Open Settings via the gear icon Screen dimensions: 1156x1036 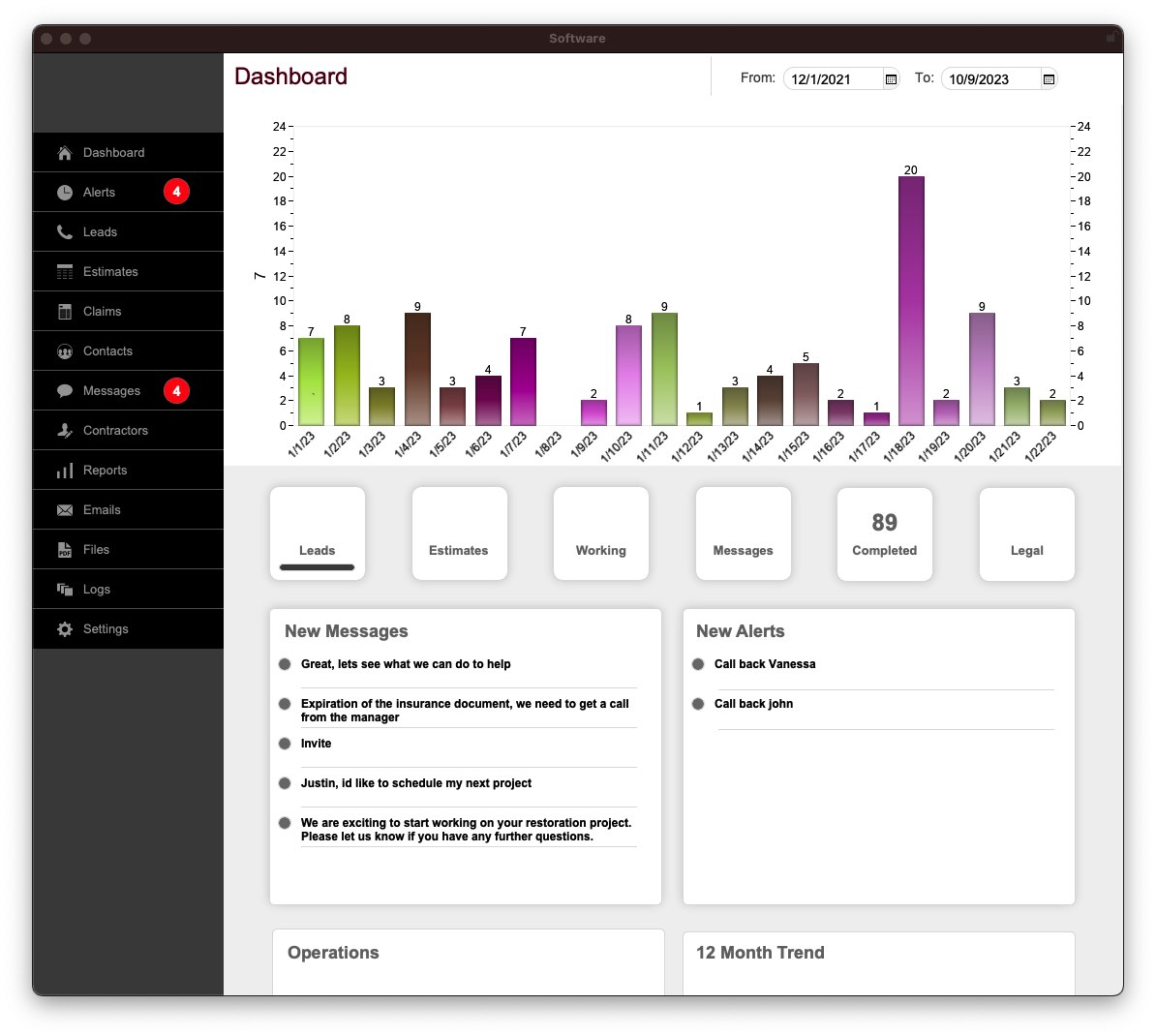click(x=65, y=629)
